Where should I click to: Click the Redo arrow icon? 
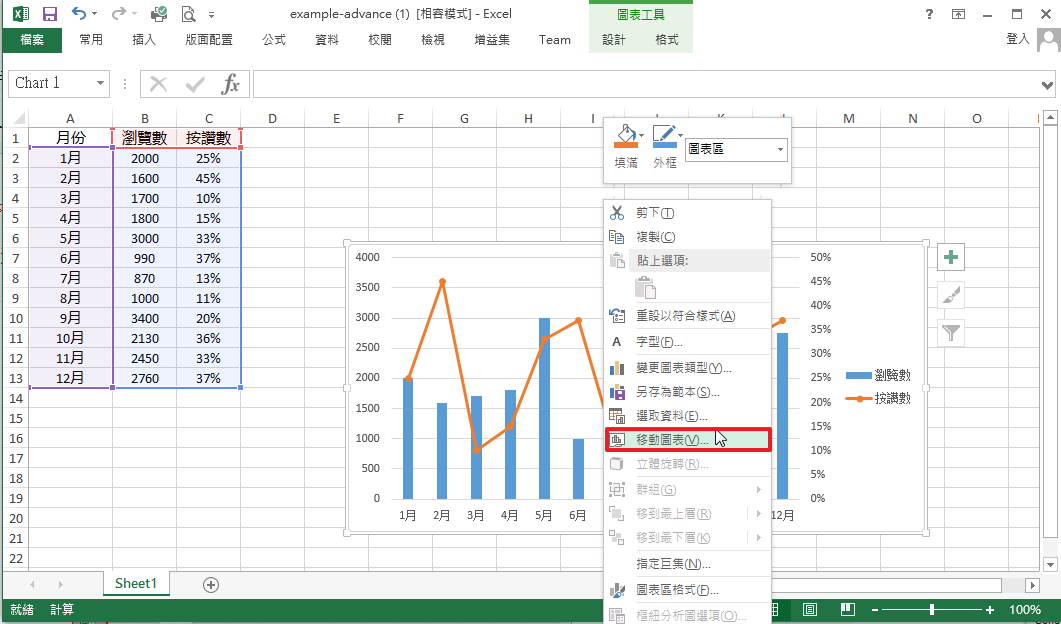click(118, 14)
